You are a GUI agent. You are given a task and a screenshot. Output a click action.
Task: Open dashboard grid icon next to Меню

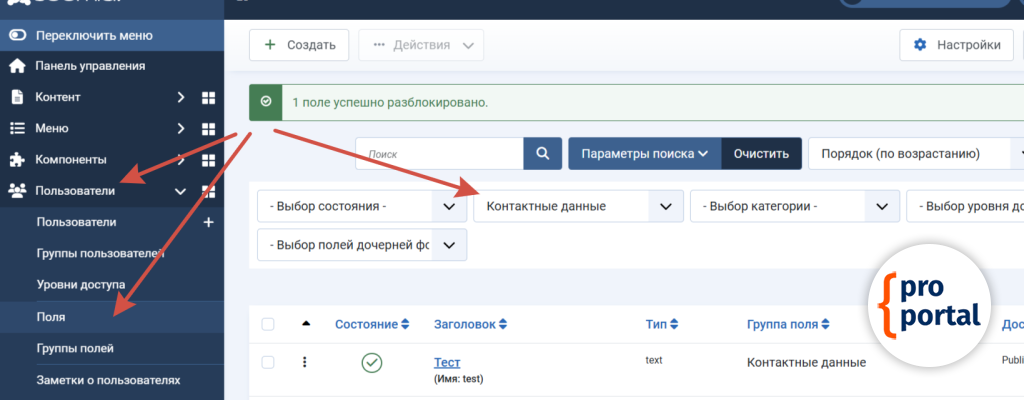(x=209, y=129)
